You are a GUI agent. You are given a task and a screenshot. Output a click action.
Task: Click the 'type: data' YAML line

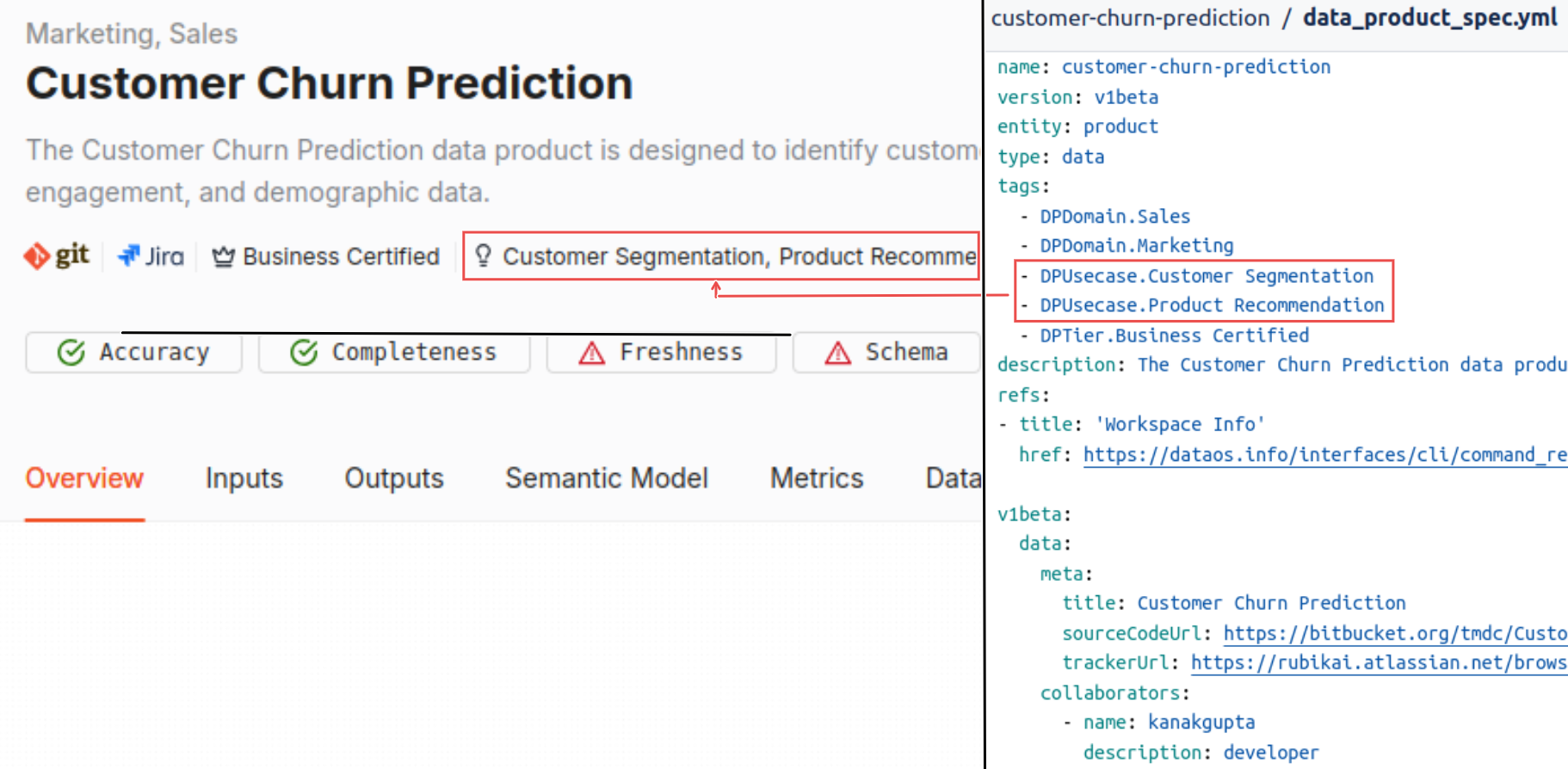pyautogui.click(x=1051, y=157)
